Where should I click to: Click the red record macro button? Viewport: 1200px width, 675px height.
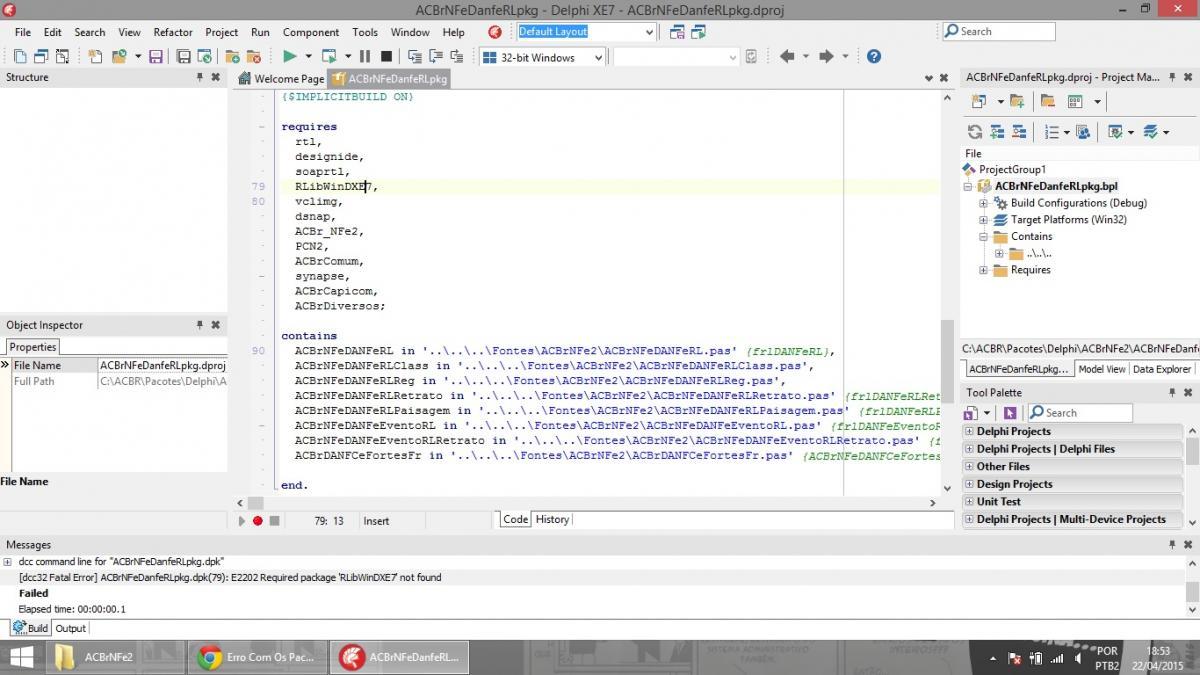(x=257, y=521)
